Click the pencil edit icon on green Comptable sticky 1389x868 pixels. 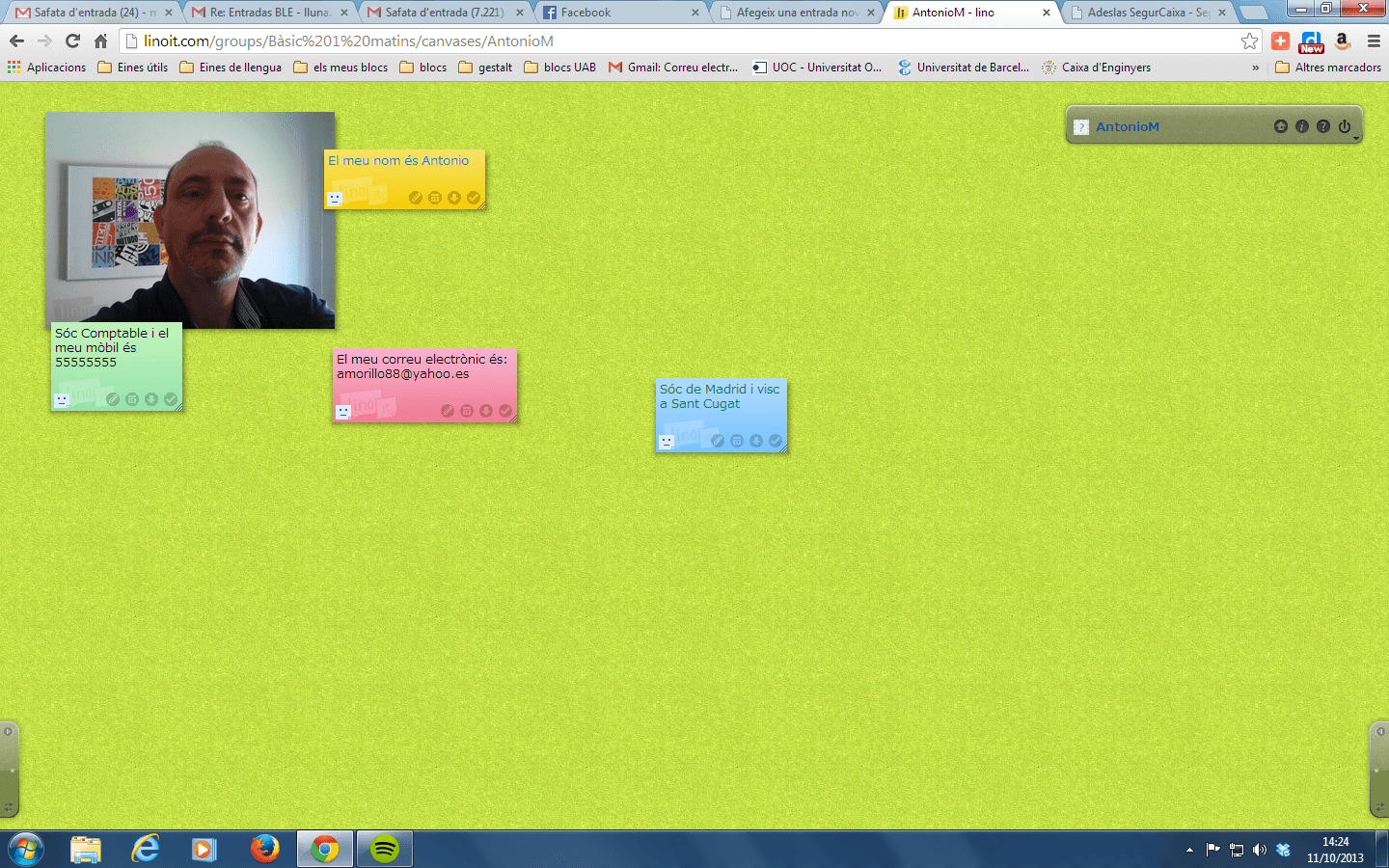pos(113,399)
